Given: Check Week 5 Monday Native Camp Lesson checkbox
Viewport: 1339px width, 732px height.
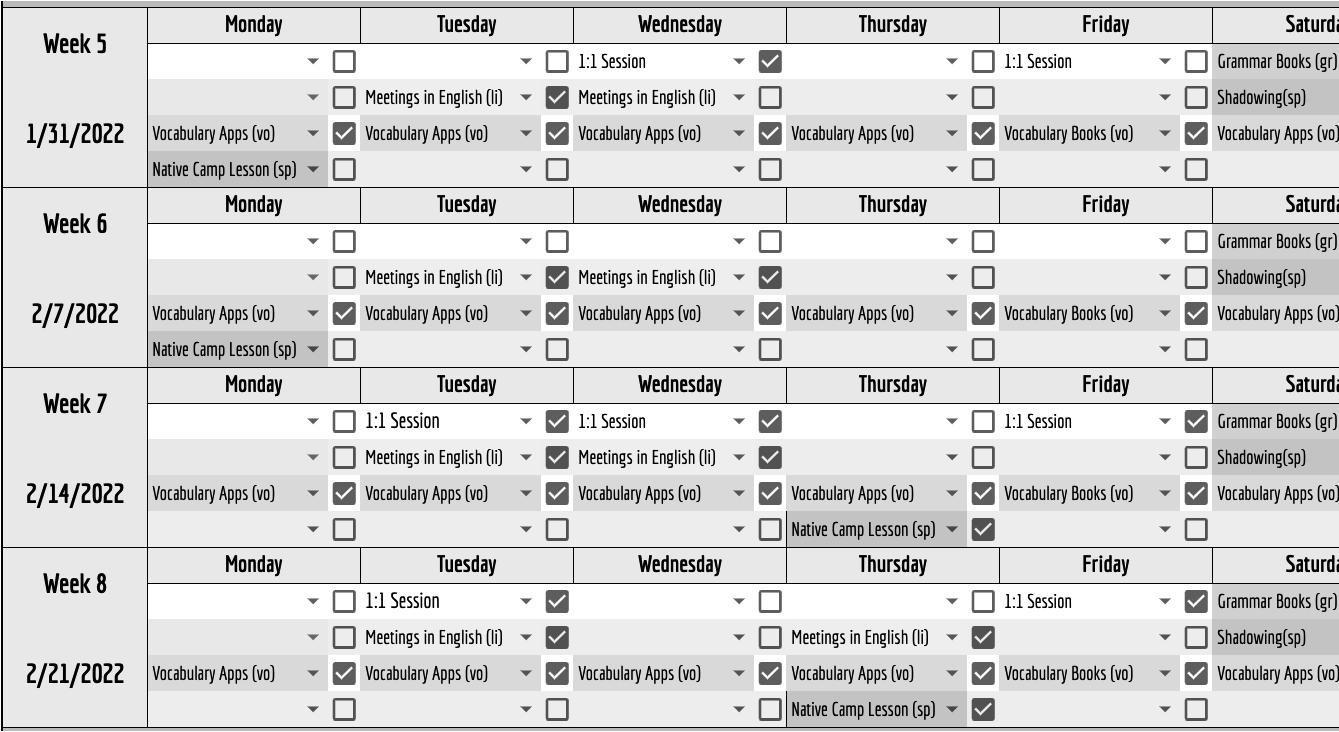Looking at the screenshot, I should pos(344,169).
